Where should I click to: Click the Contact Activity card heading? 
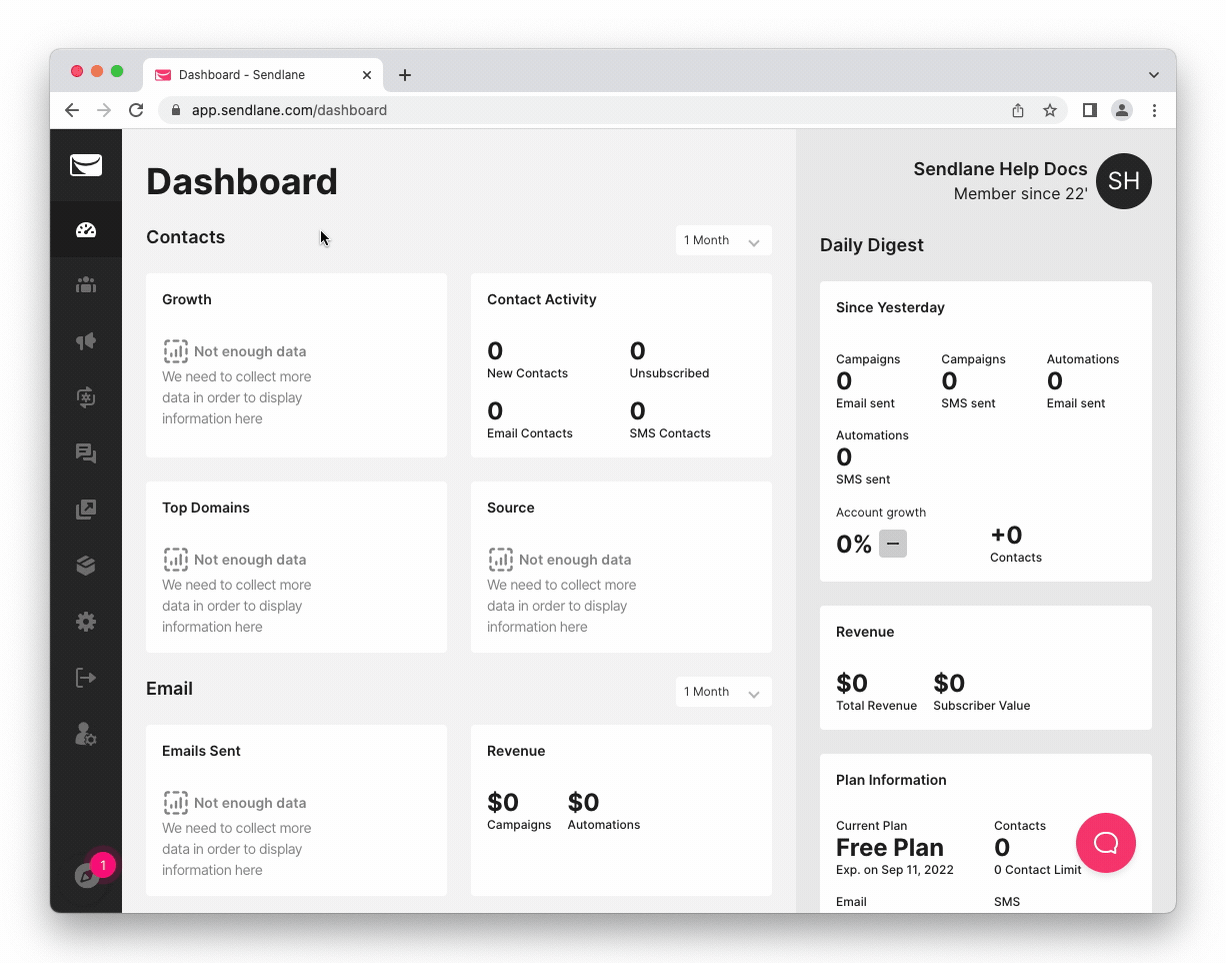click(x=542, y=299)
